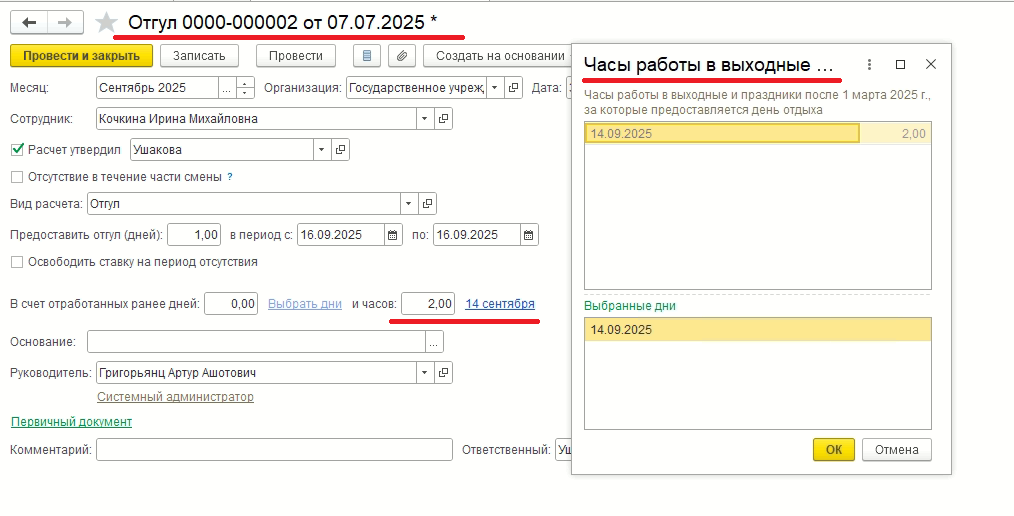The width and height of the screenshot is (1014, 516).
Task: Open the Основание selection with its ellipsis button
Action: 434,342
